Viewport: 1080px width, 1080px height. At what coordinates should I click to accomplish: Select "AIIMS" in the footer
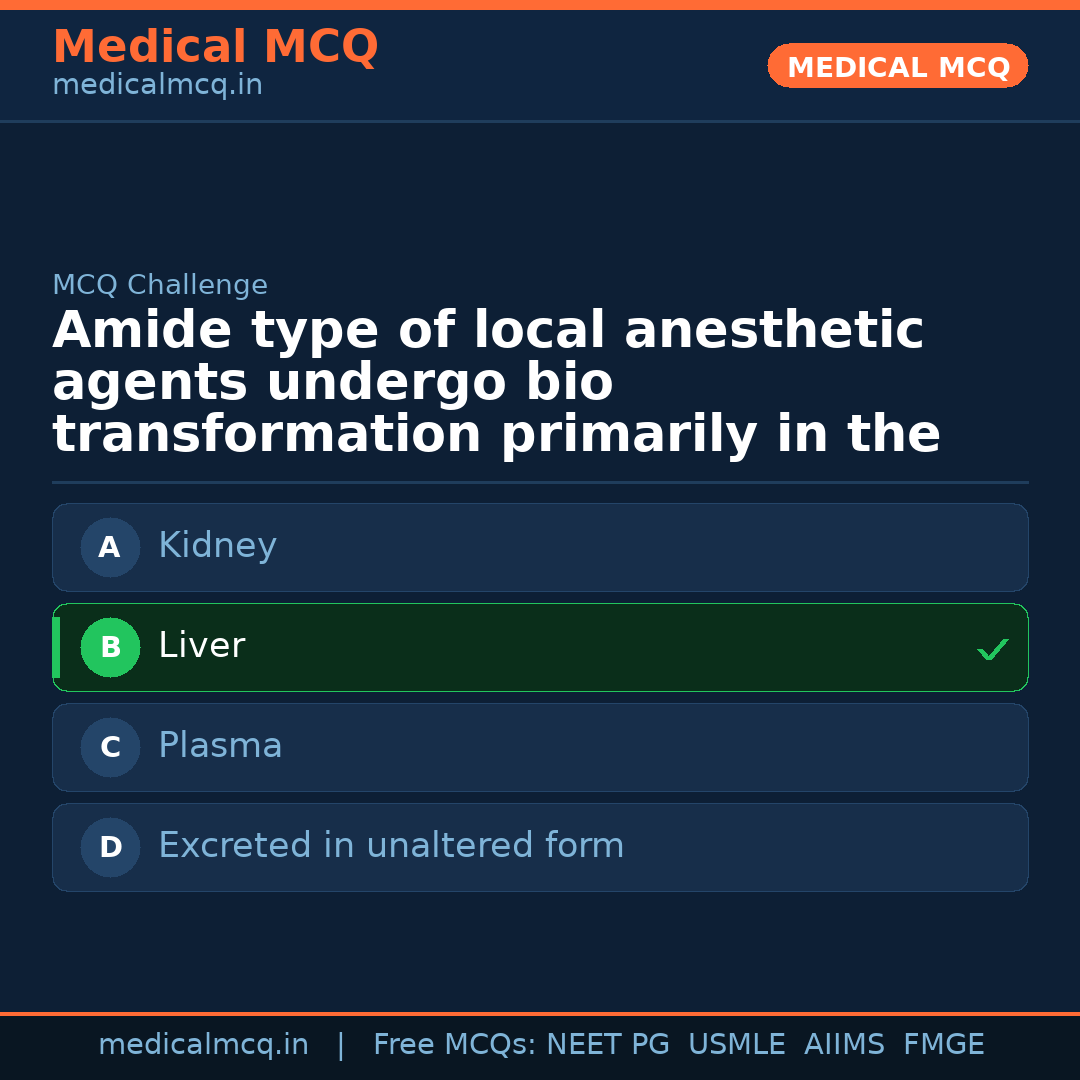(844, 1045)
